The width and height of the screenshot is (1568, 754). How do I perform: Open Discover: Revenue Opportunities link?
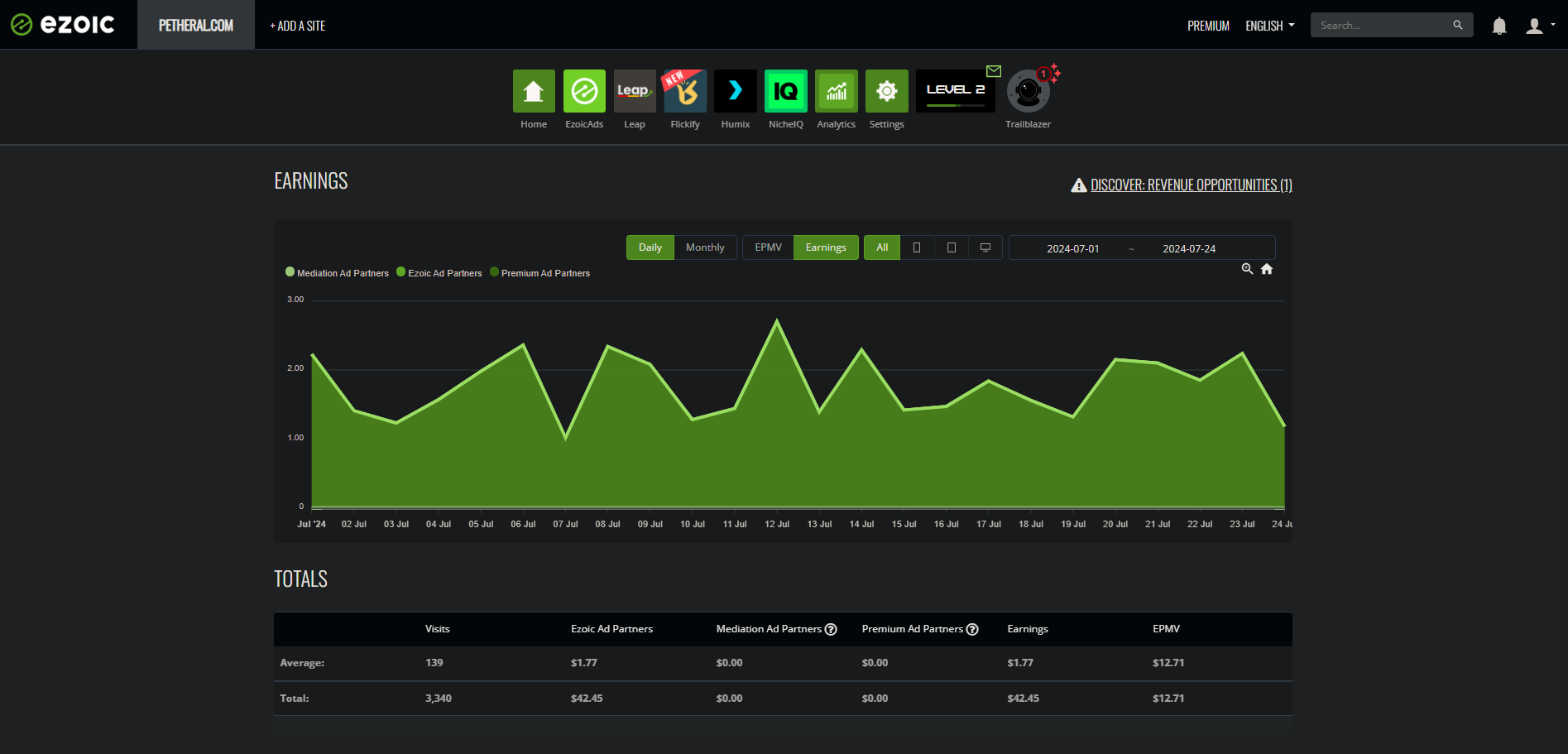tap(1191, 185)
